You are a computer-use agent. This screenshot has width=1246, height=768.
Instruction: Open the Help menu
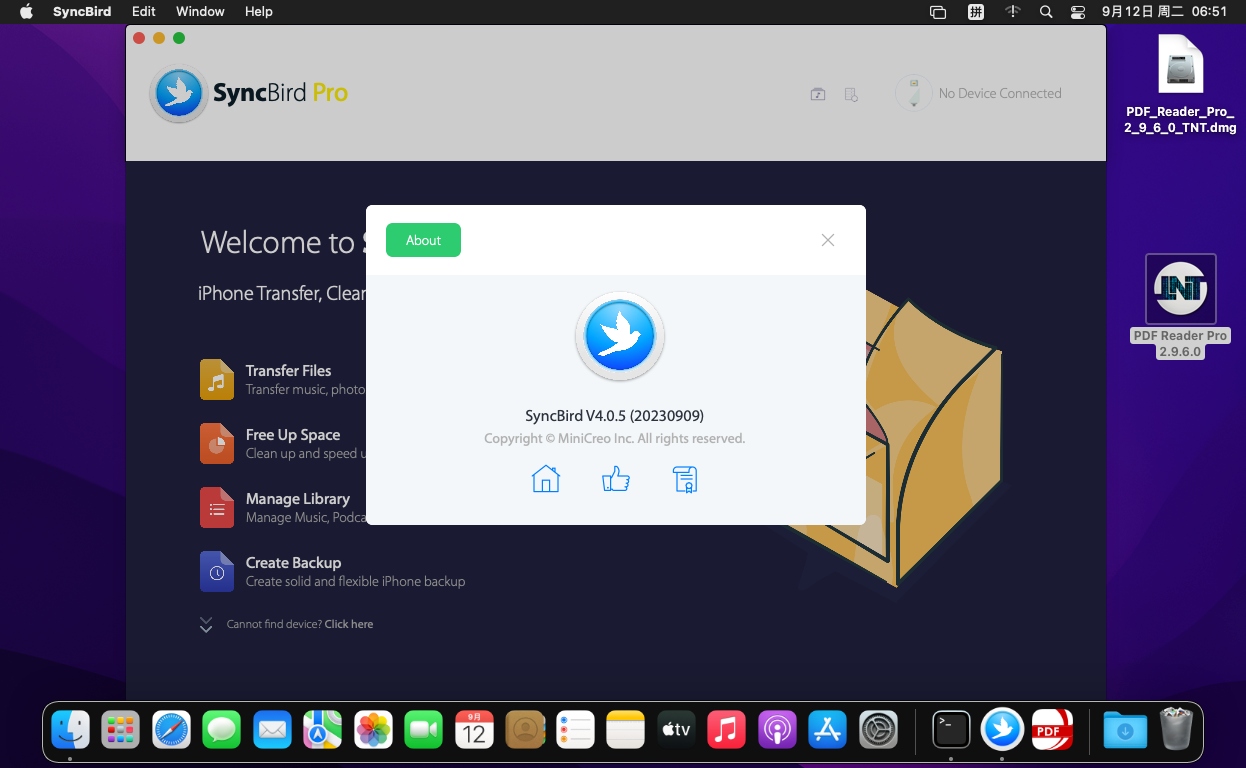coord(259,11)
